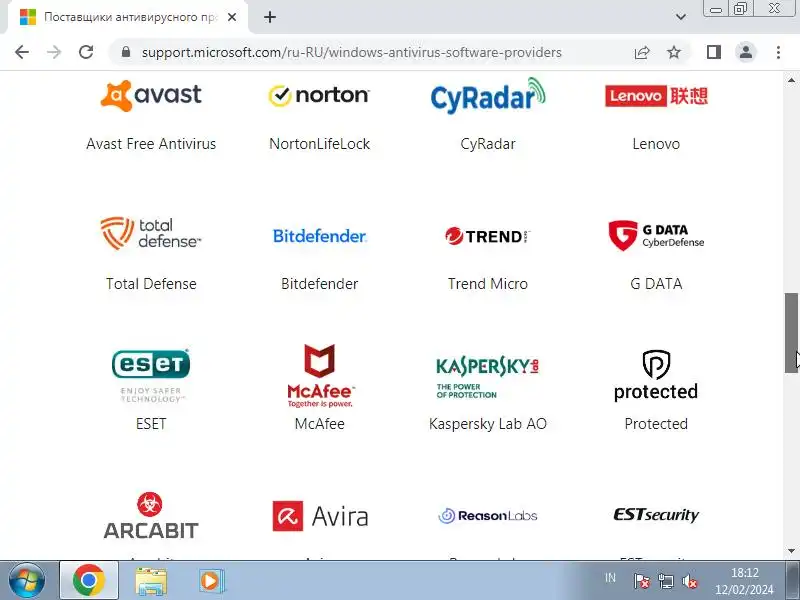800x600 pixels.
Task: Click the Arcabit logo
Action: point(151,516)
